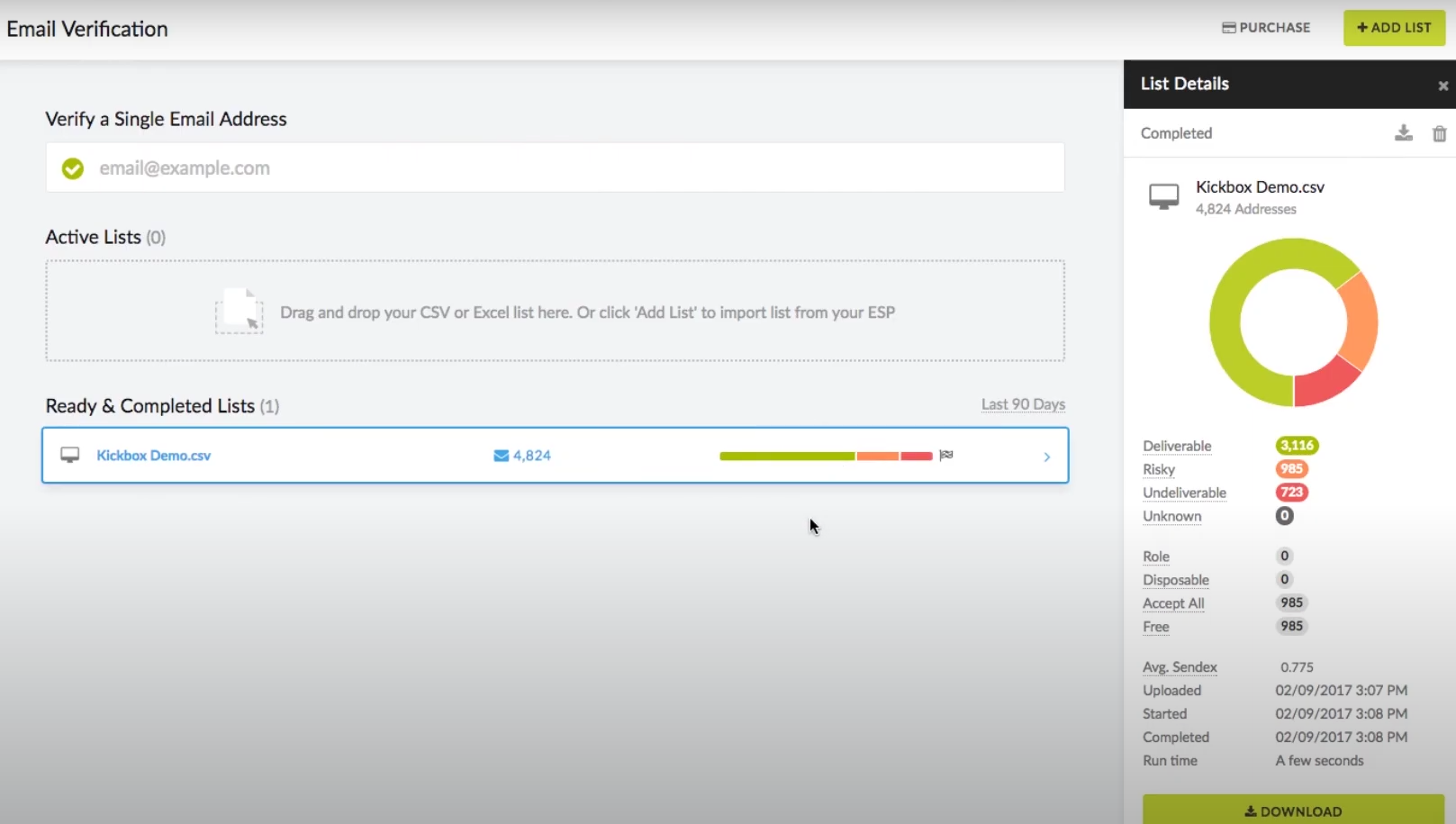This screenshot has width=1456, height=824.
Task: Delete list using the trash icon
Action: point(1439,133)
